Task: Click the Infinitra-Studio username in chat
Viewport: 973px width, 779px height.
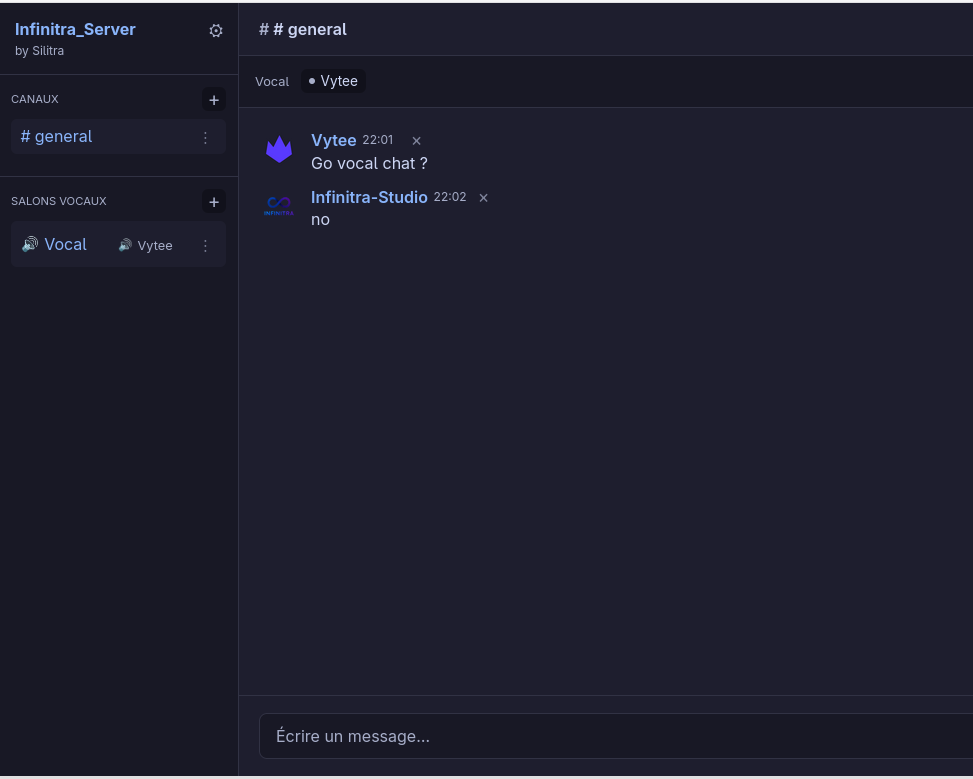Action: pos(369,197)
